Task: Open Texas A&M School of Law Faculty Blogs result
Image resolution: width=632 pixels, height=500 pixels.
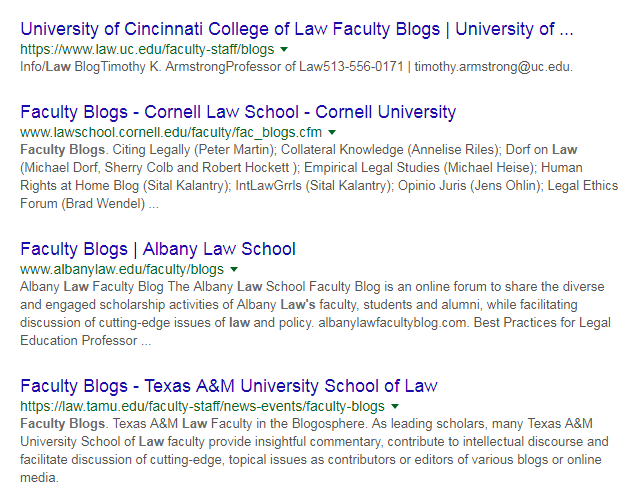Action: click(x=229, y=385)
